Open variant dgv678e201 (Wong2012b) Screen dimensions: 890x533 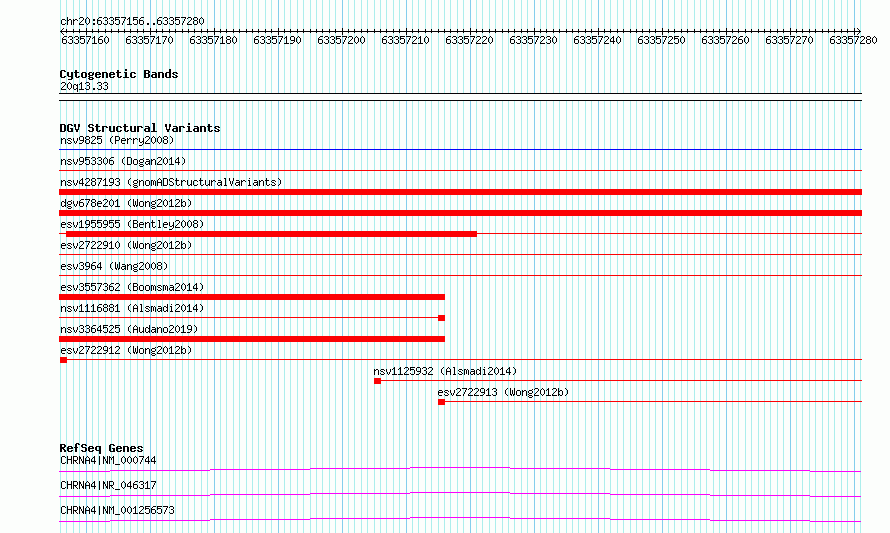point(126,203)
